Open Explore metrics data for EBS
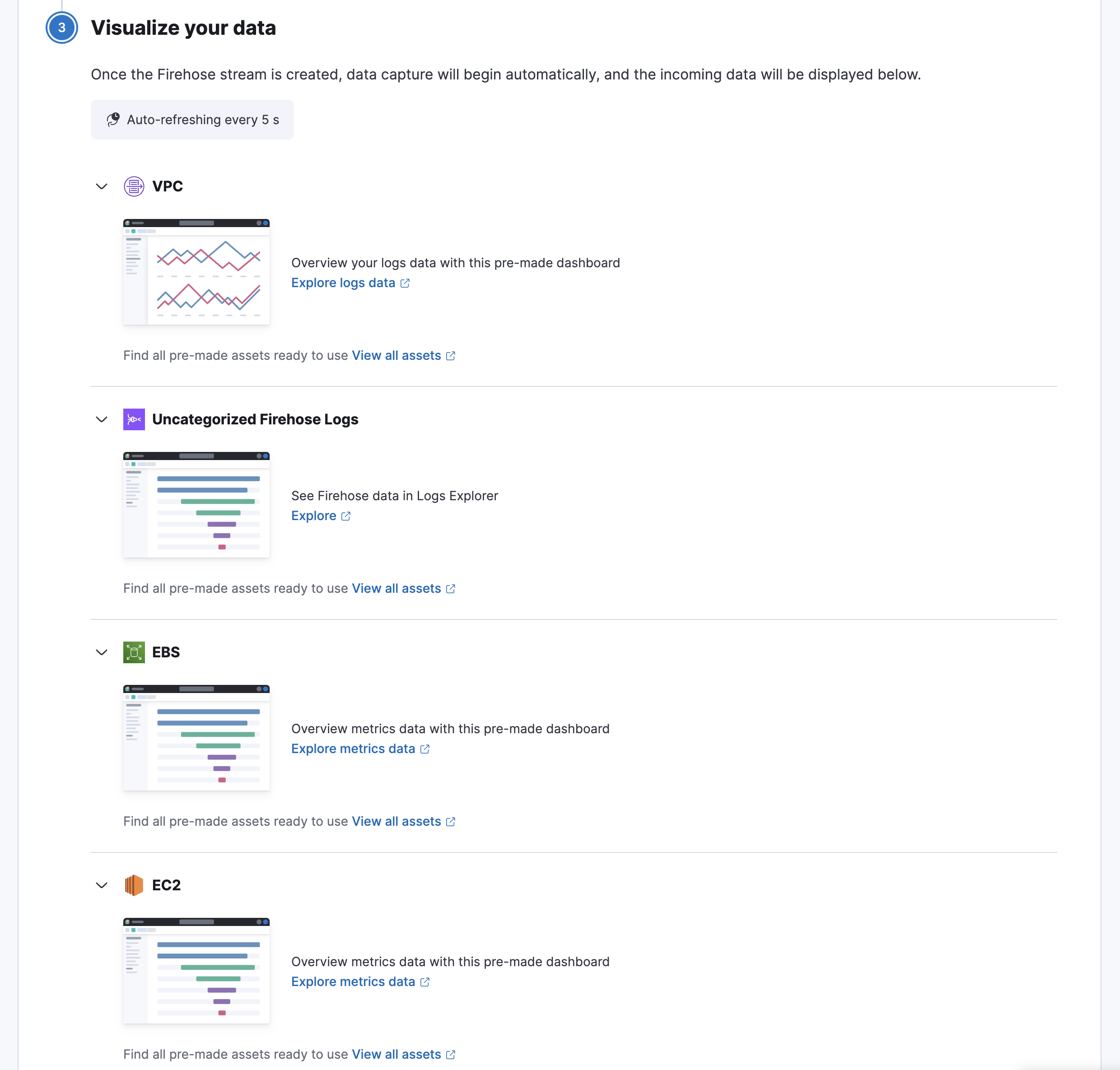This screenshot has height=1070, width=1120. (353, 748)
